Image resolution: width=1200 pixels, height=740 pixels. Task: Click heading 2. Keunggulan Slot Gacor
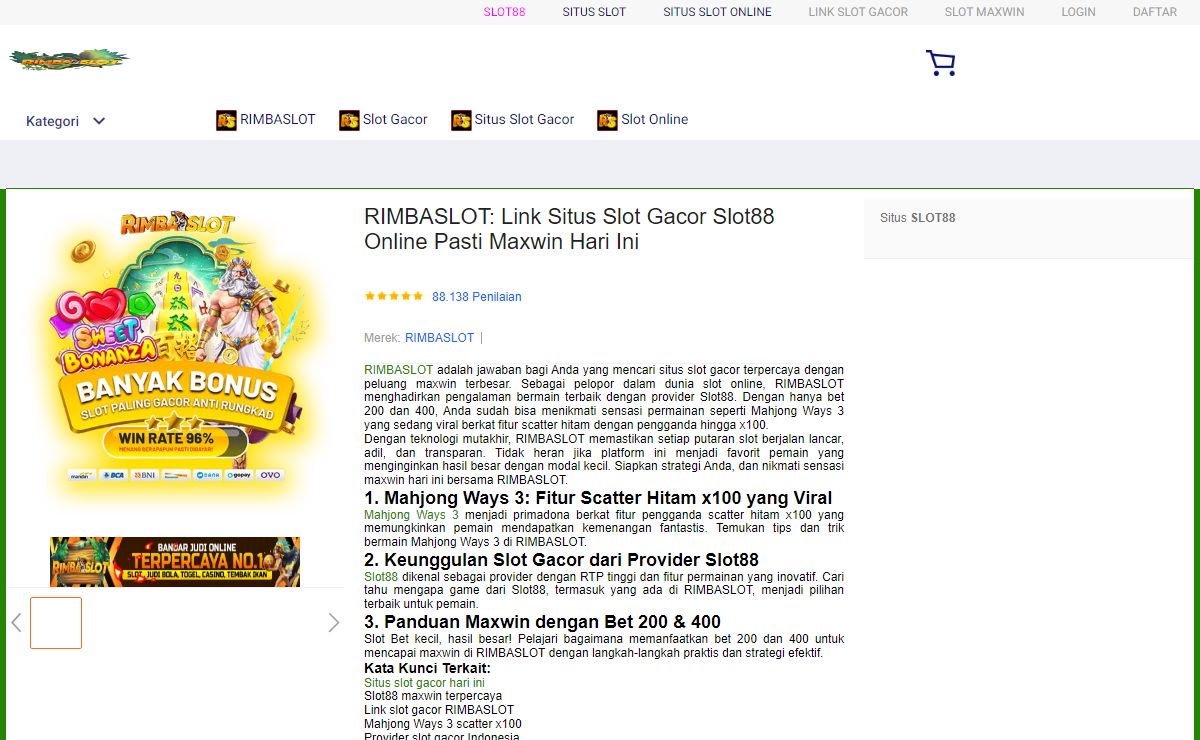pos(561,560)
